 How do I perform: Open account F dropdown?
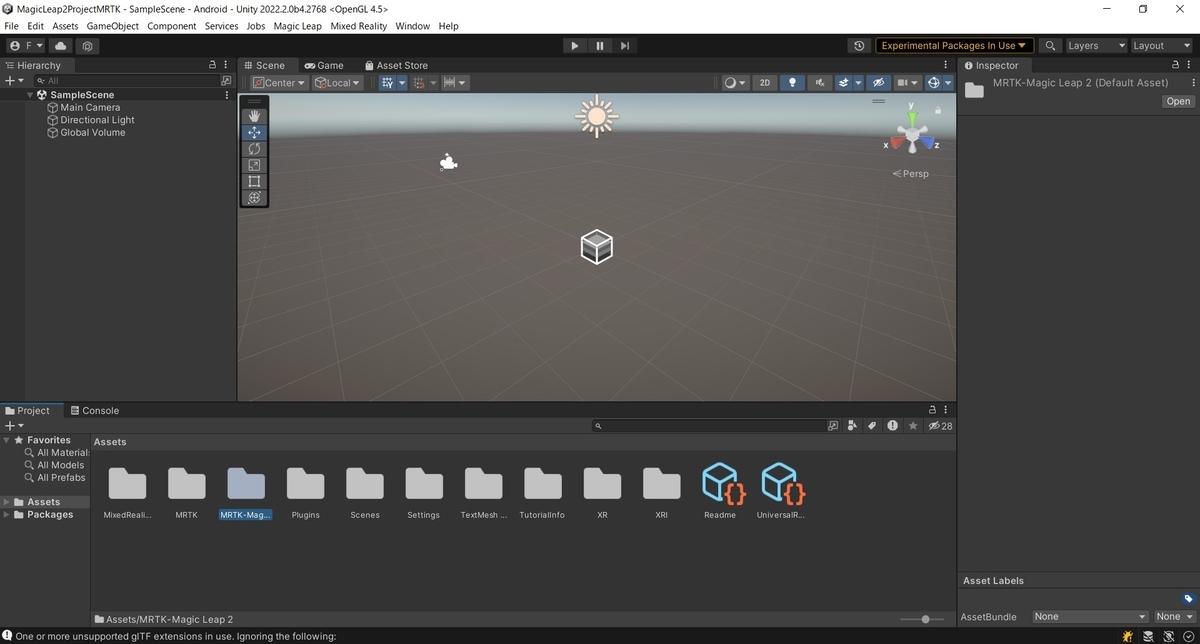tap(25, 46)
